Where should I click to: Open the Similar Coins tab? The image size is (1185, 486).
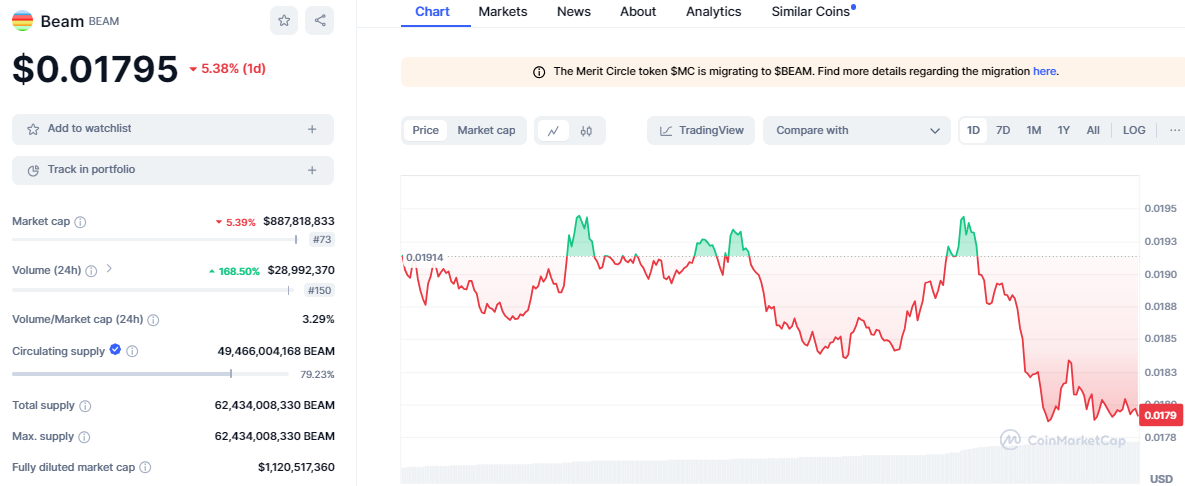(x=811, y=11)
